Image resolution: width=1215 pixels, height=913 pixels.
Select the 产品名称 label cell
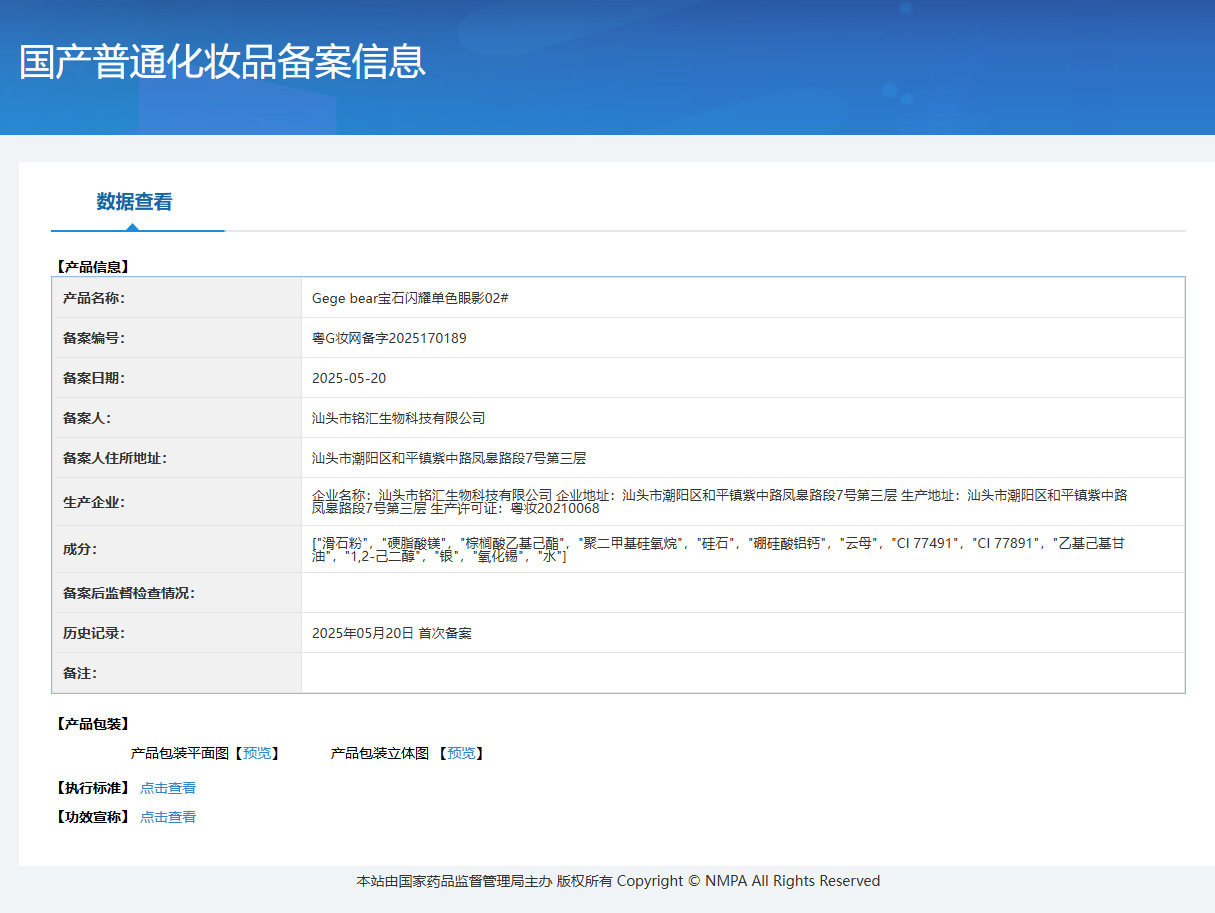pos(177,298)
